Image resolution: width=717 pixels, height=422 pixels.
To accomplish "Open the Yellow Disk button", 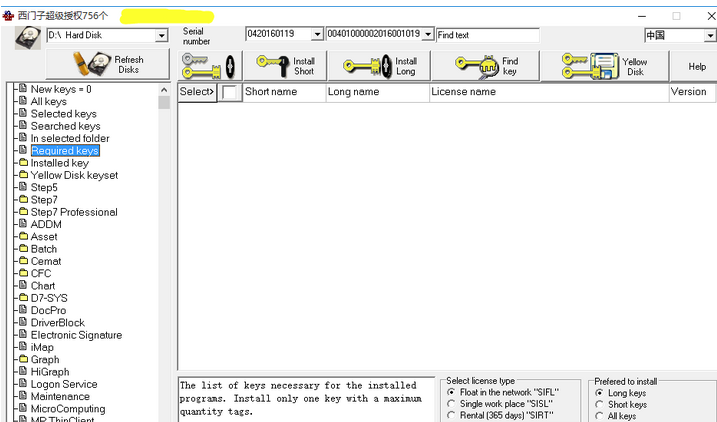I will [605, 66].
